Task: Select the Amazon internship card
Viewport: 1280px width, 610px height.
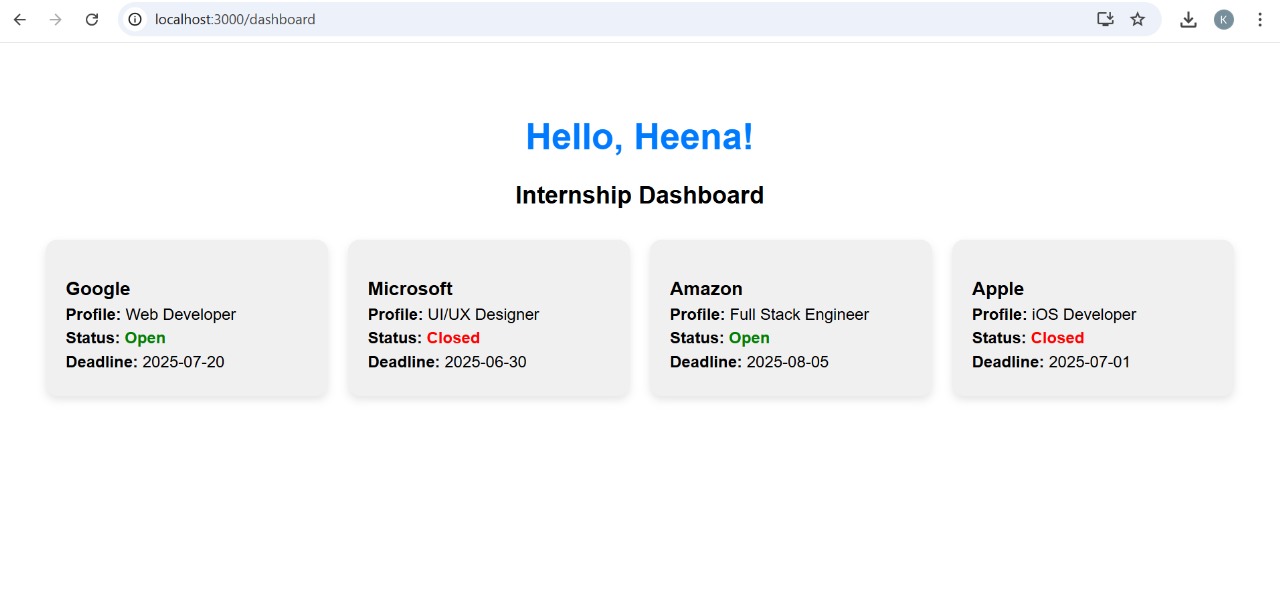Action: [791, 318]
